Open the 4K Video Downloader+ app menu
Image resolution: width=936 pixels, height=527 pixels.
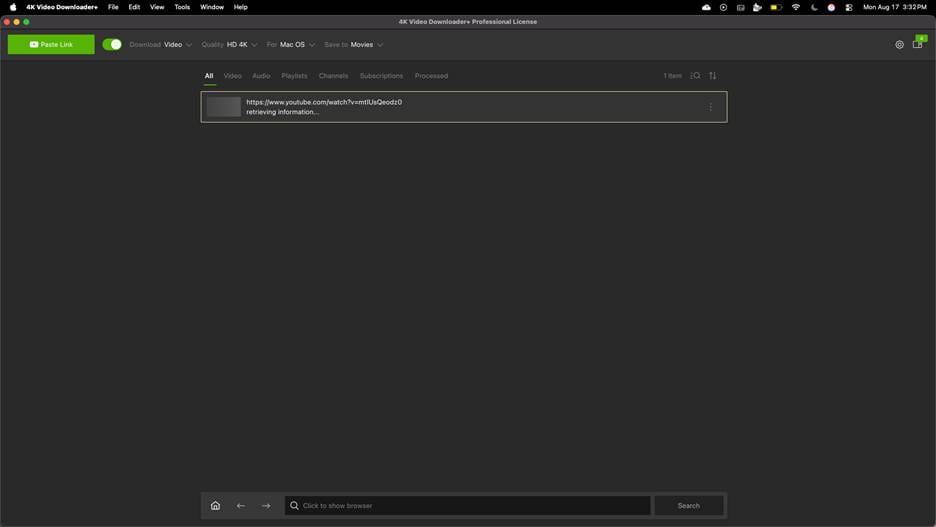[62, 7]
